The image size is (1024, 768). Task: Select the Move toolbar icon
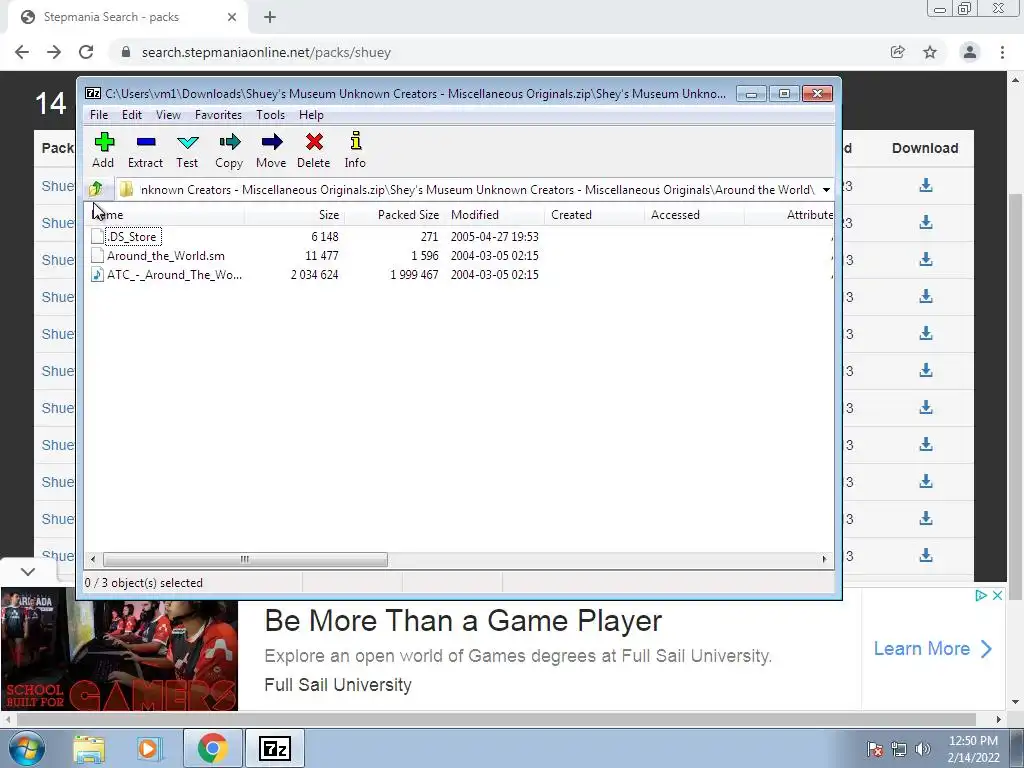[x=271, y=150]
